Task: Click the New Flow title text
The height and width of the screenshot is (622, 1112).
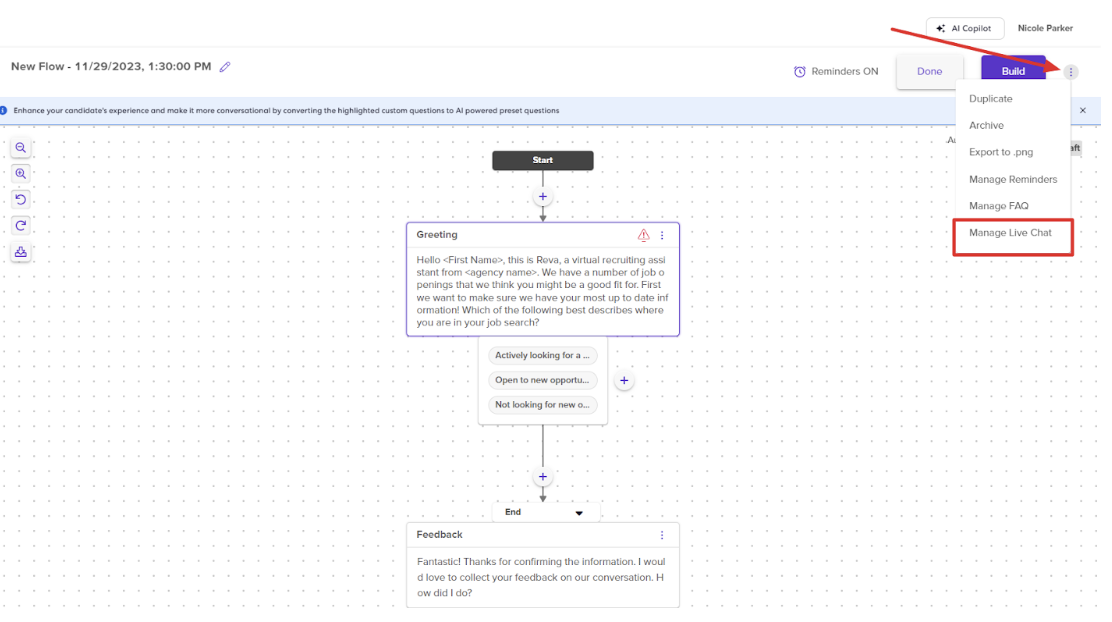Action: 111,67
